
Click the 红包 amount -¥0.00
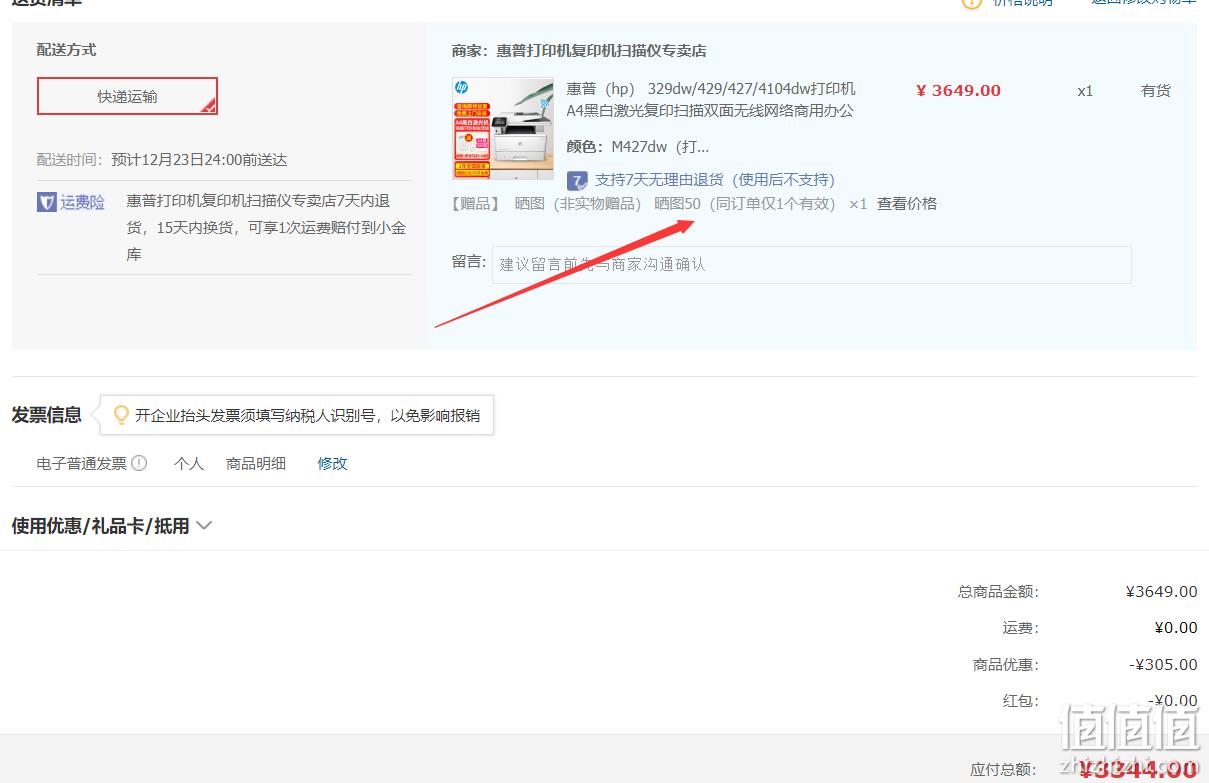click(x=1172, y=701)
